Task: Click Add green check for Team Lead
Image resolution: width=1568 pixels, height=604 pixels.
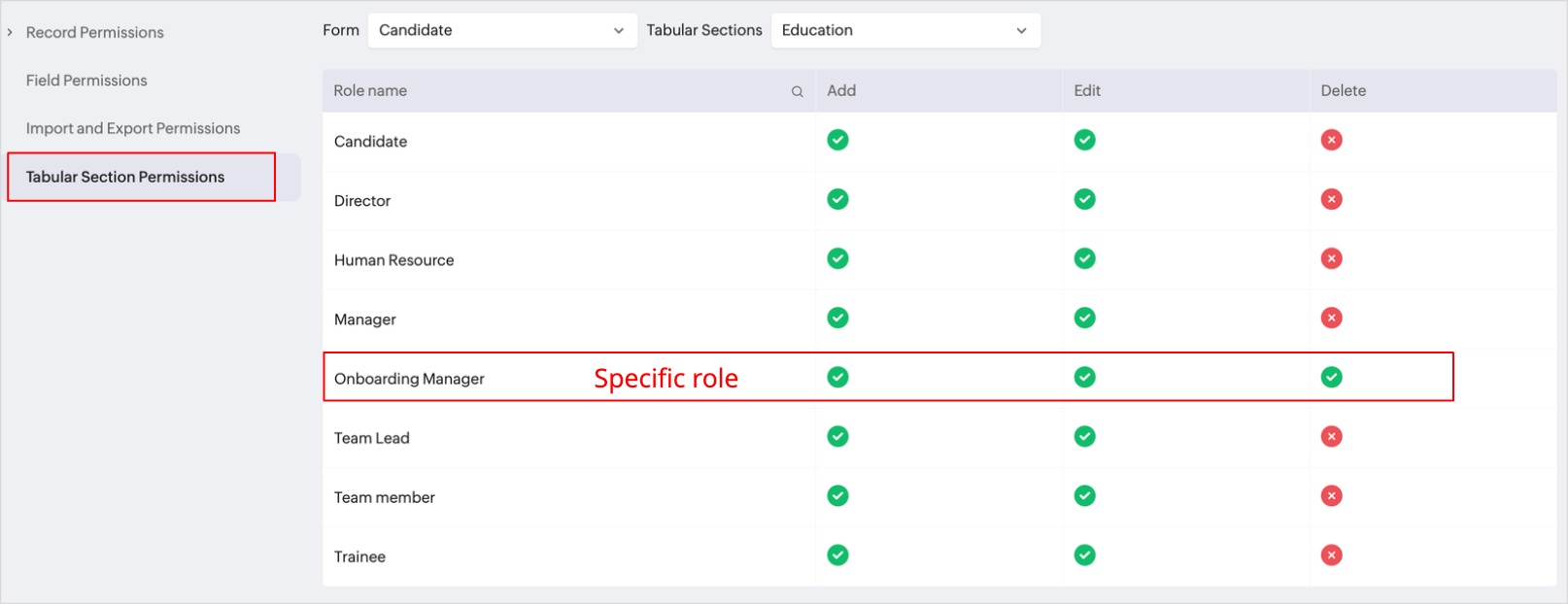Action: point(837,436)
